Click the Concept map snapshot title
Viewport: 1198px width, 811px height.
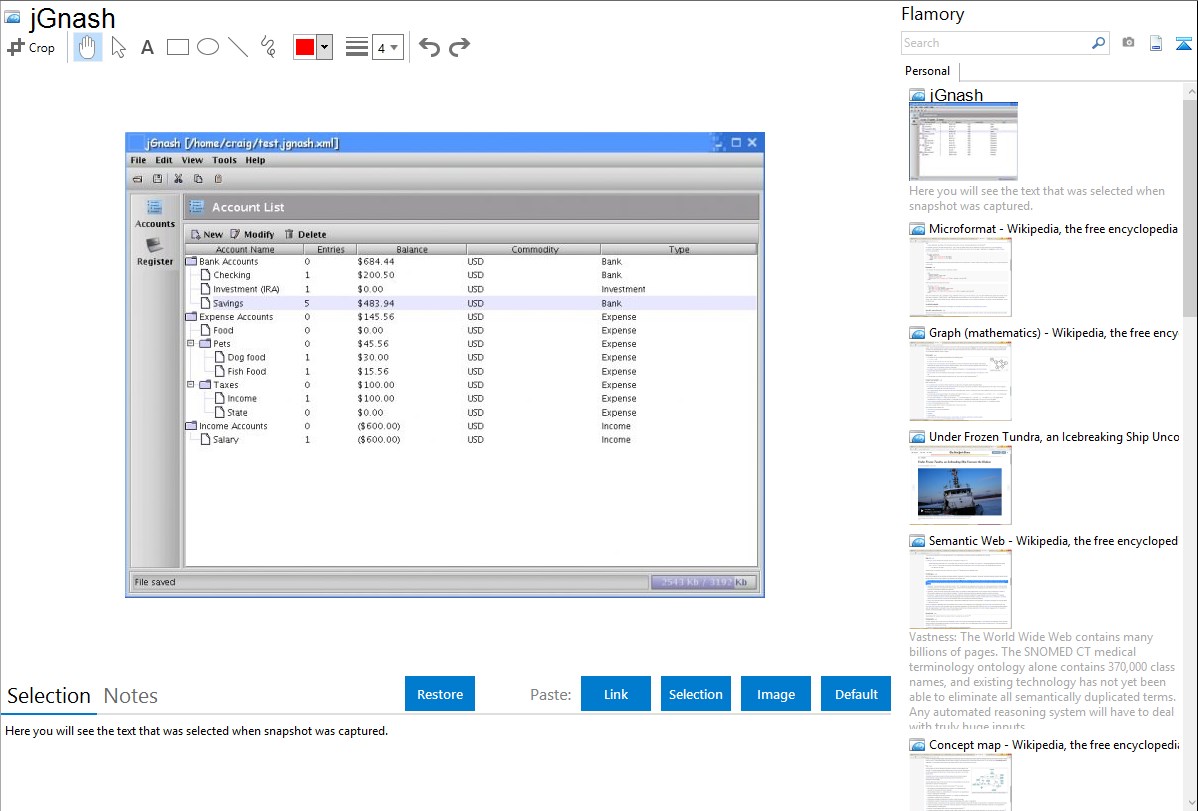pyautogui.click(x=1054, y=744)
